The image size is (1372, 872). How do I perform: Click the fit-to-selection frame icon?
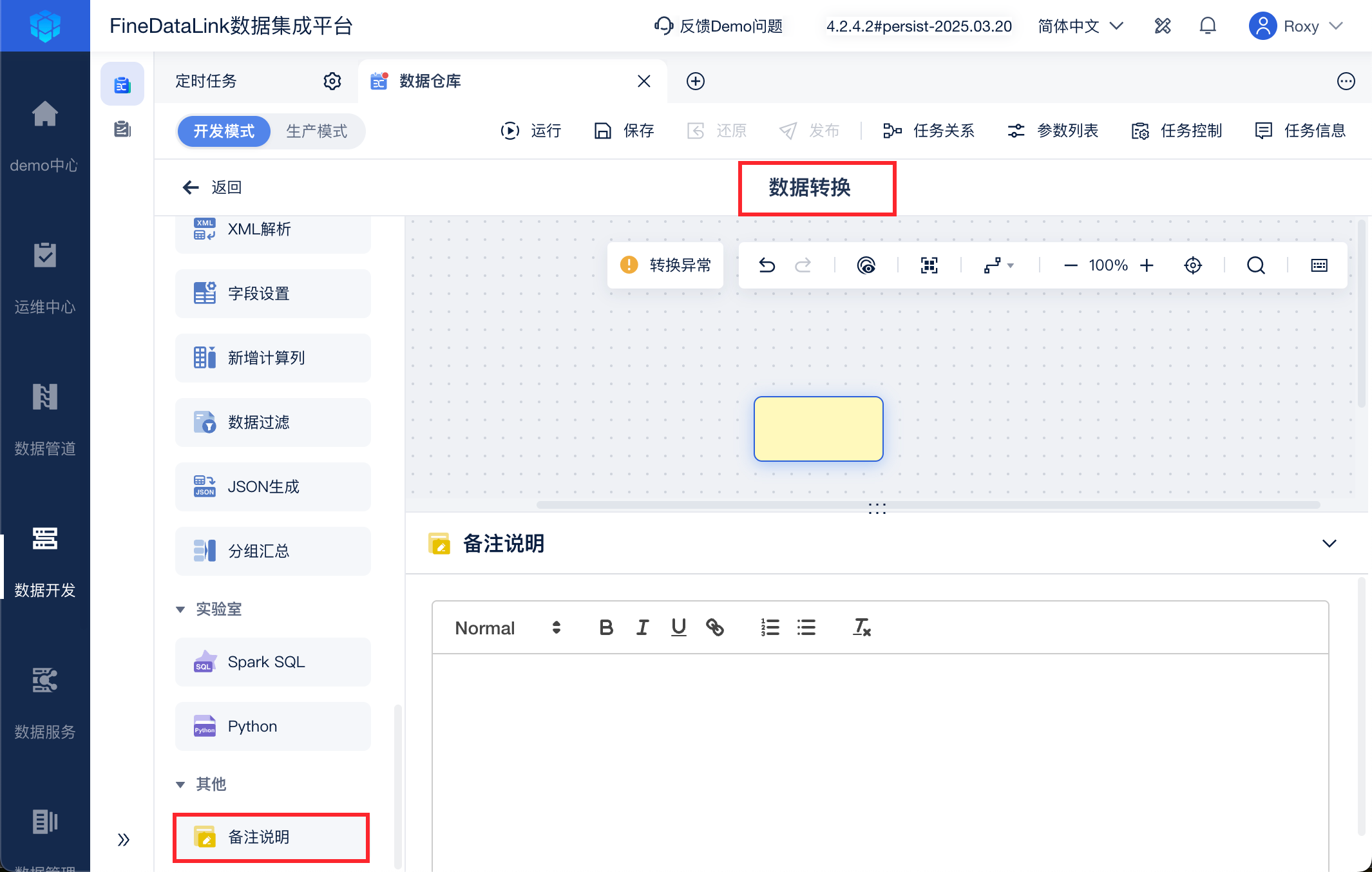(x=929, y=265)
